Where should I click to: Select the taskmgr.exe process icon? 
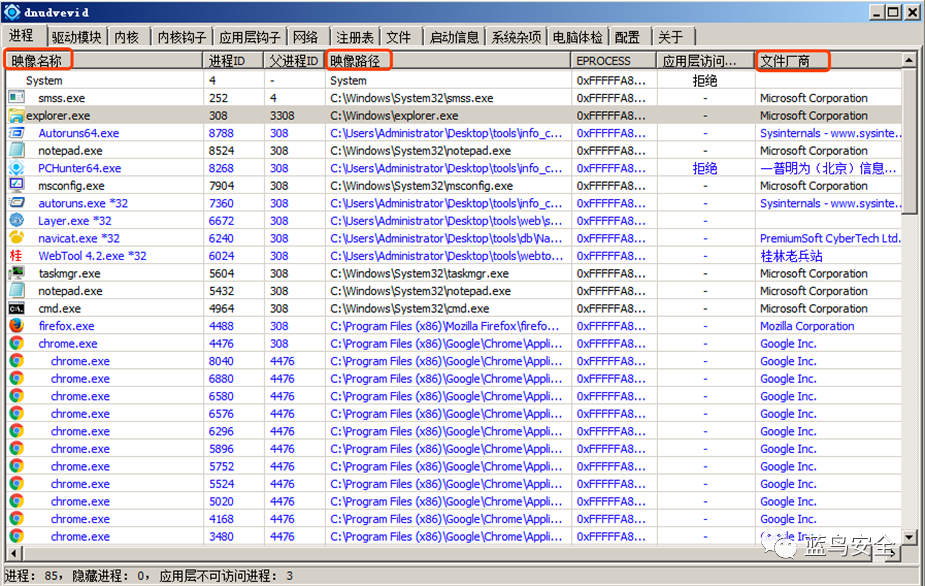click(17, 273)
